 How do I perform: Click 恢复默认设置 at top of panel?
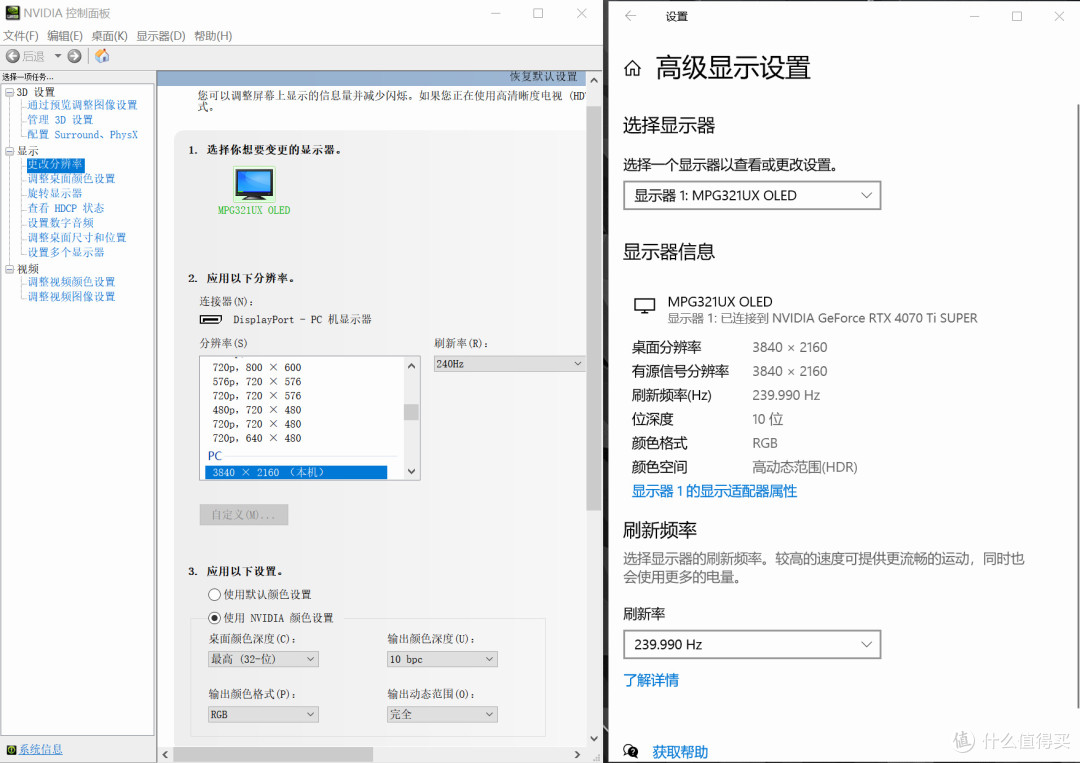coord(543,76)
